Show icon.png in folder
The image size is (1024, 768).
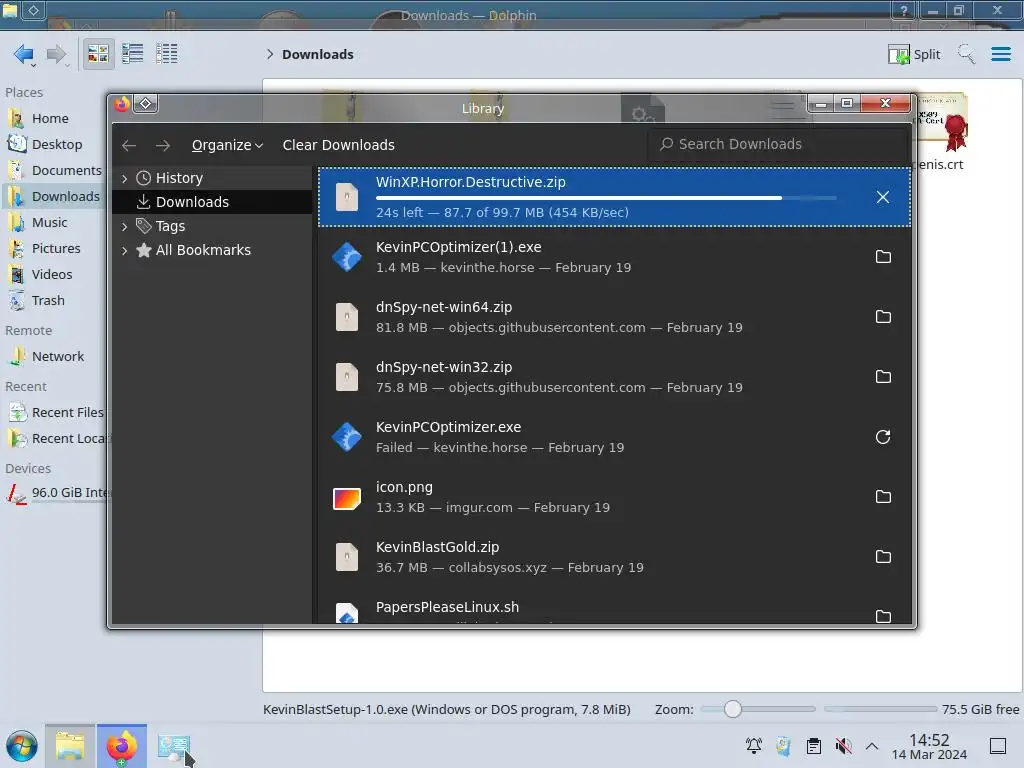[x=883, y=497]
